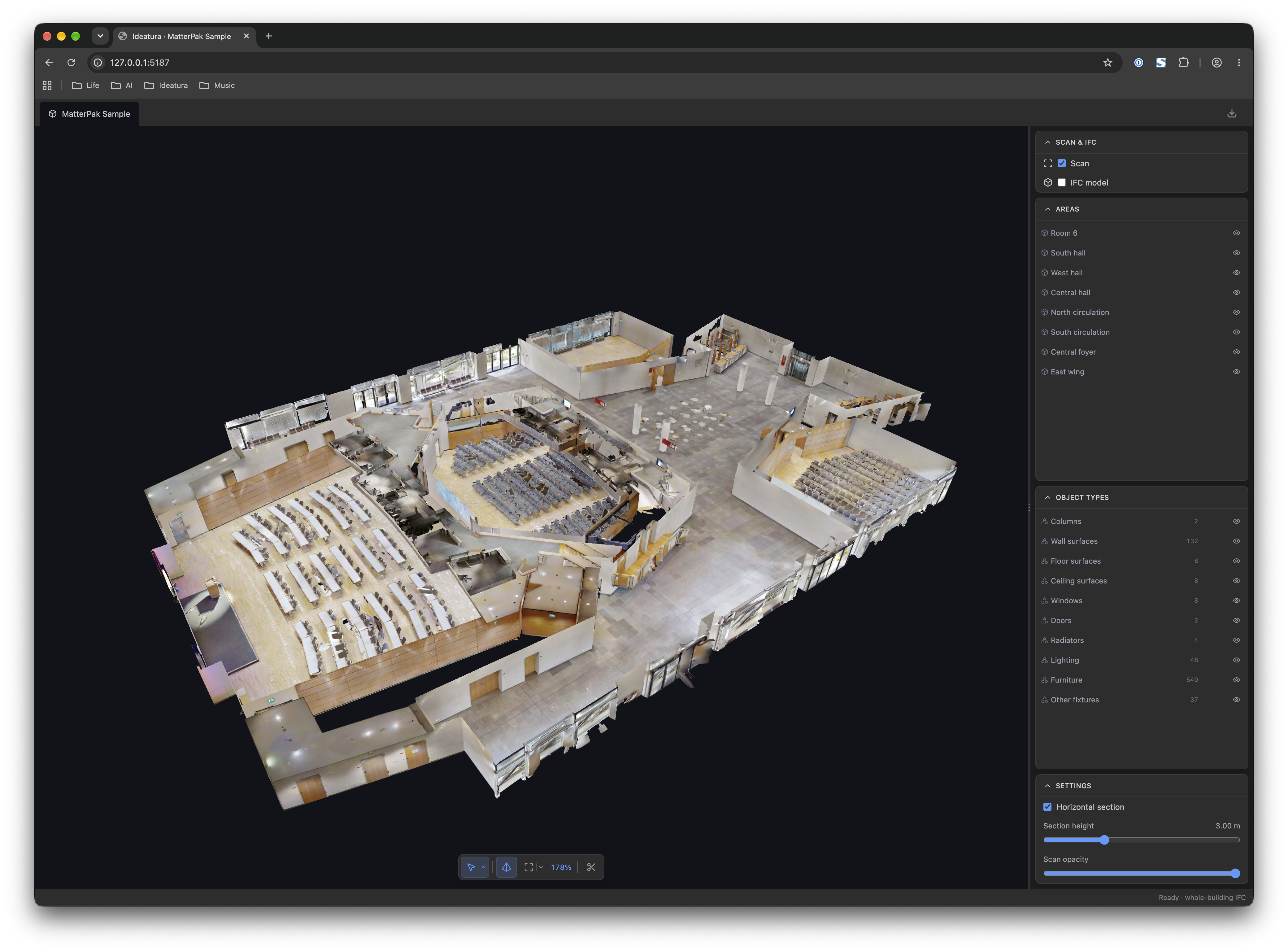The image size is (1288, 952).
Task: View site information icon in address bar
Action: (98, 63)
